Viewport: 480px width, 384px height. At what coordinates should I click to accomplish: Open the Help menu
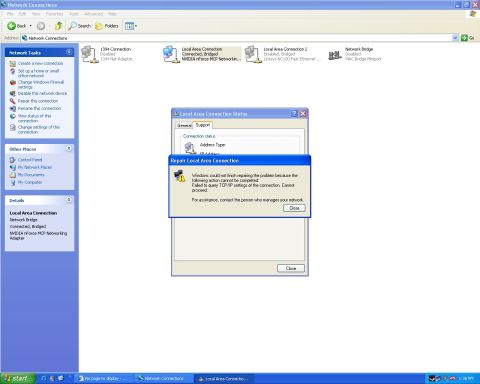pyautogui.click(x=112, y=14)
